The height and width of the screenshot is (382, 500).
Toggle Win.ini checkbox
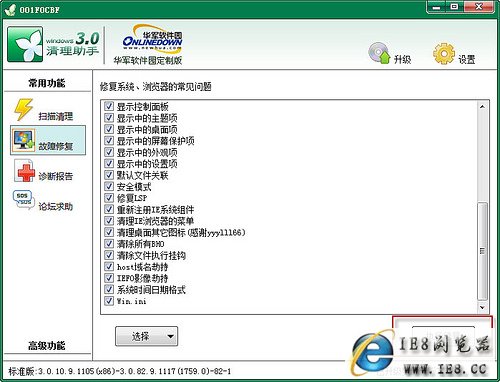[x=109, y=300]
